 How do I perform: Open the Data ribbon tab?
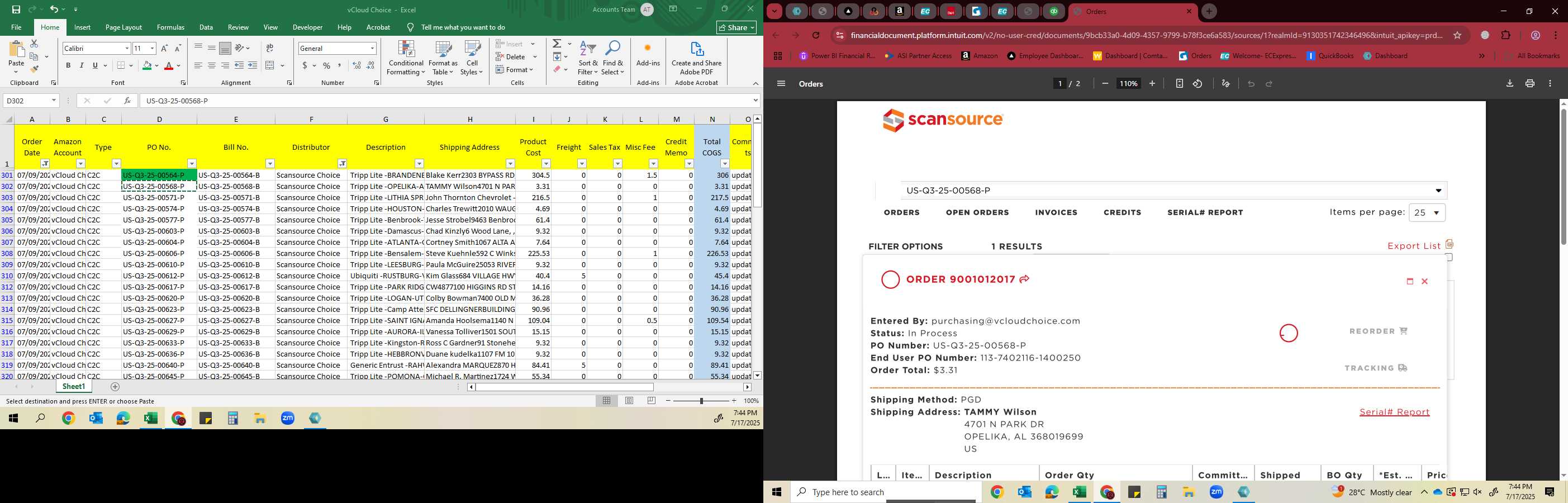[x=206, y=27]
